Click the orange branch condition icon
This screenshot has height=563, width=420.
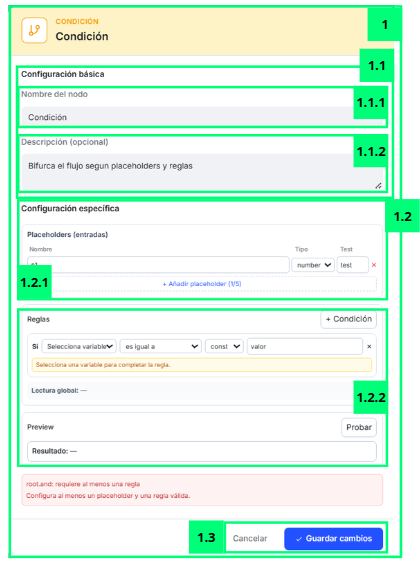click(34, 30)
